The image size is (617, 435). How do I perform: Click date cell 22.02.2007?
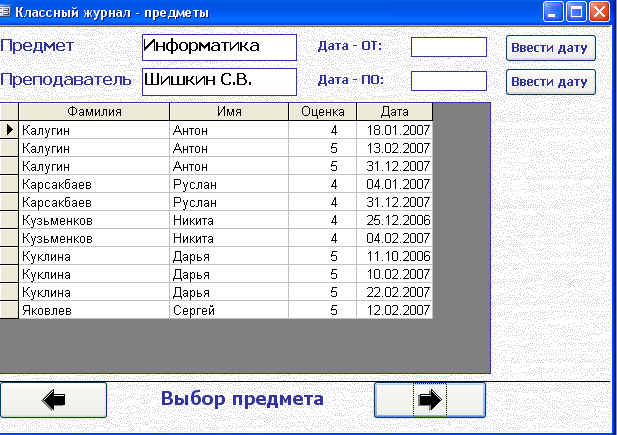pyautogui.click(x=395, y=292)
